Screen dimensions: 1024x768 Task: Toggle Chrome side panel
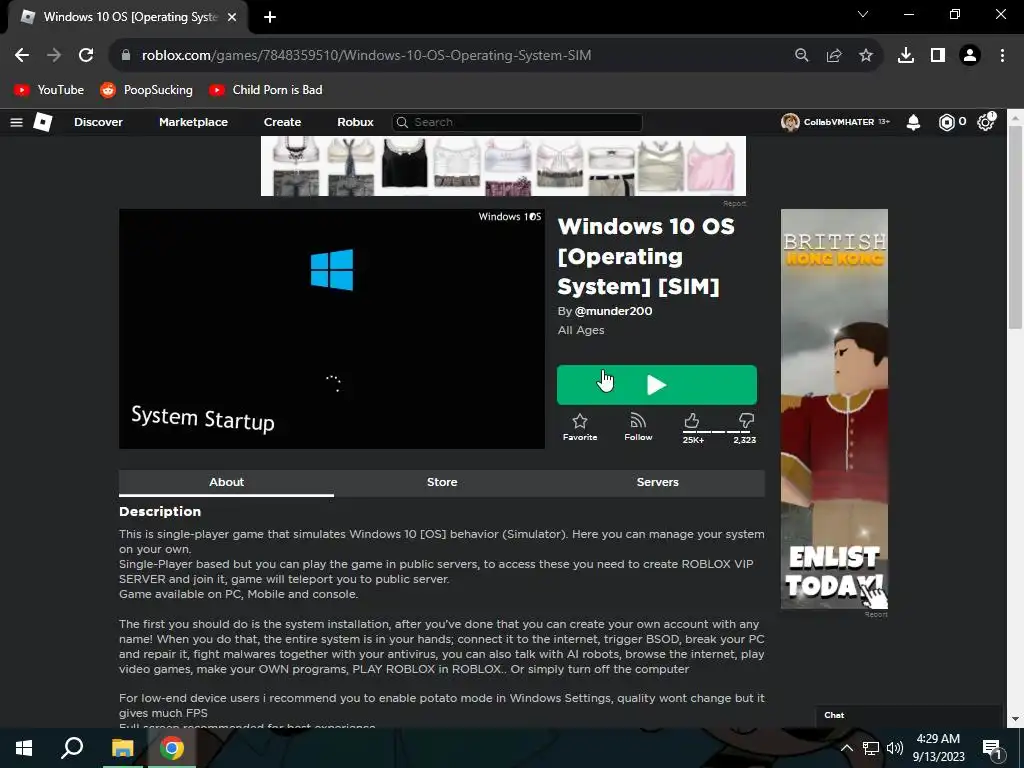tap(938, 56)
